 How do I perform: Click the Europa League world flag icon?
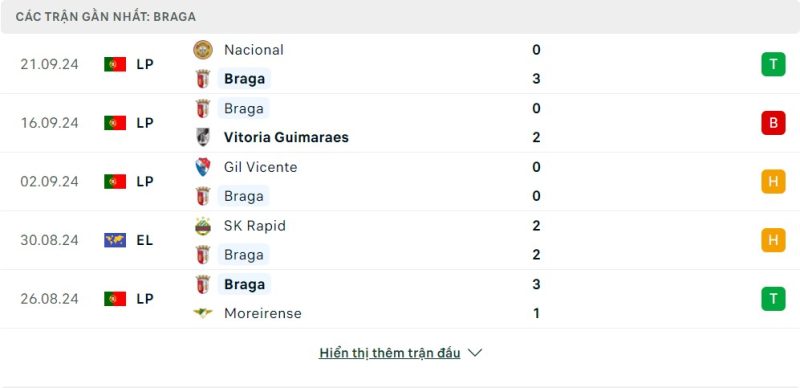(x=115, y=240)
